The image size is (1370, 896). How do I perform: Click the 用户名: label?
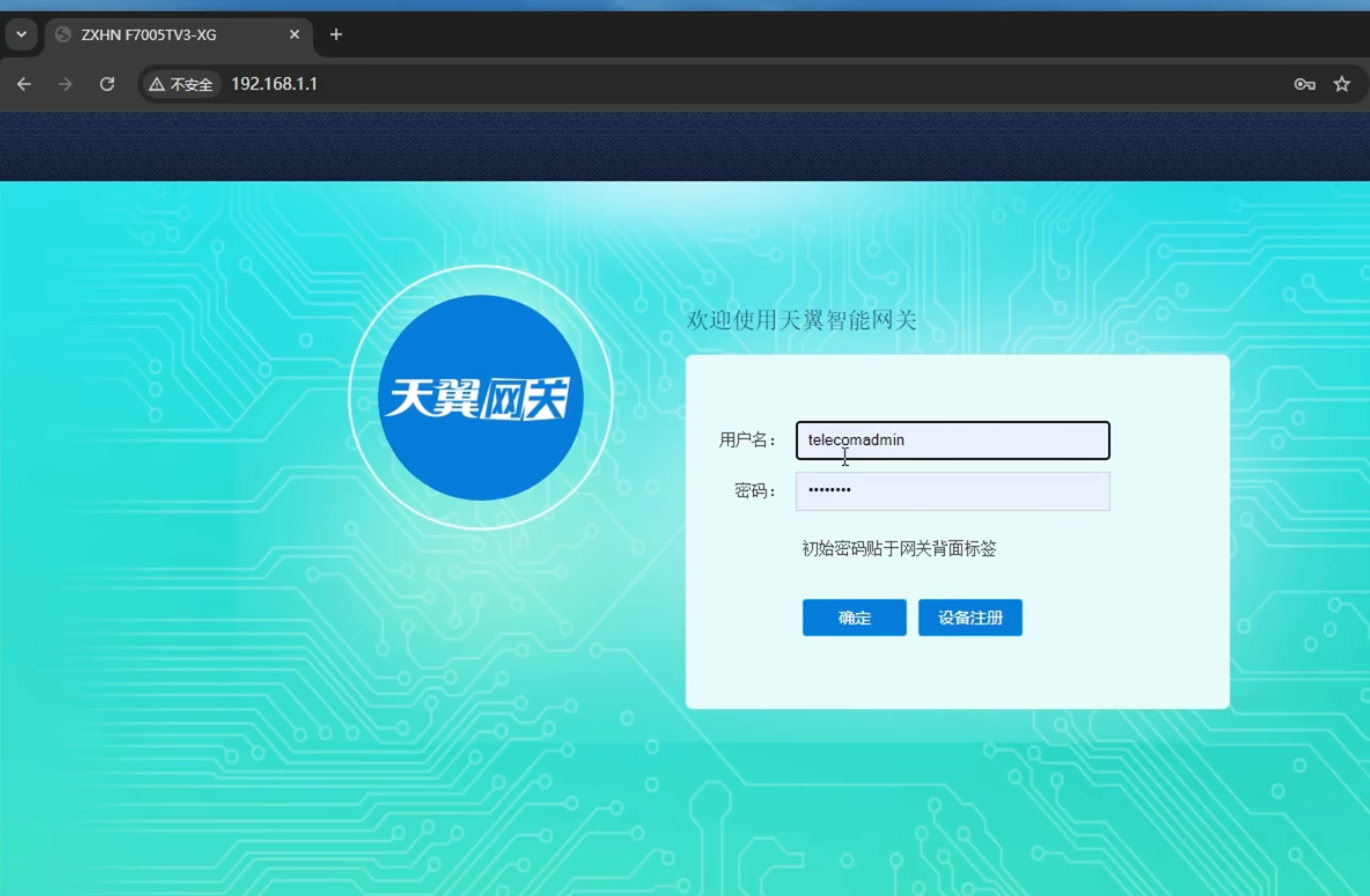tap(748, 440)
